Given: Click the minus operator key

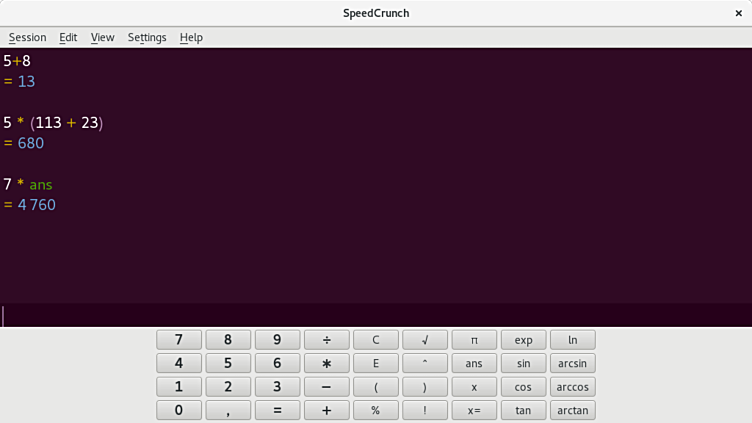Looking at the screenshot, I should [326, 387].
